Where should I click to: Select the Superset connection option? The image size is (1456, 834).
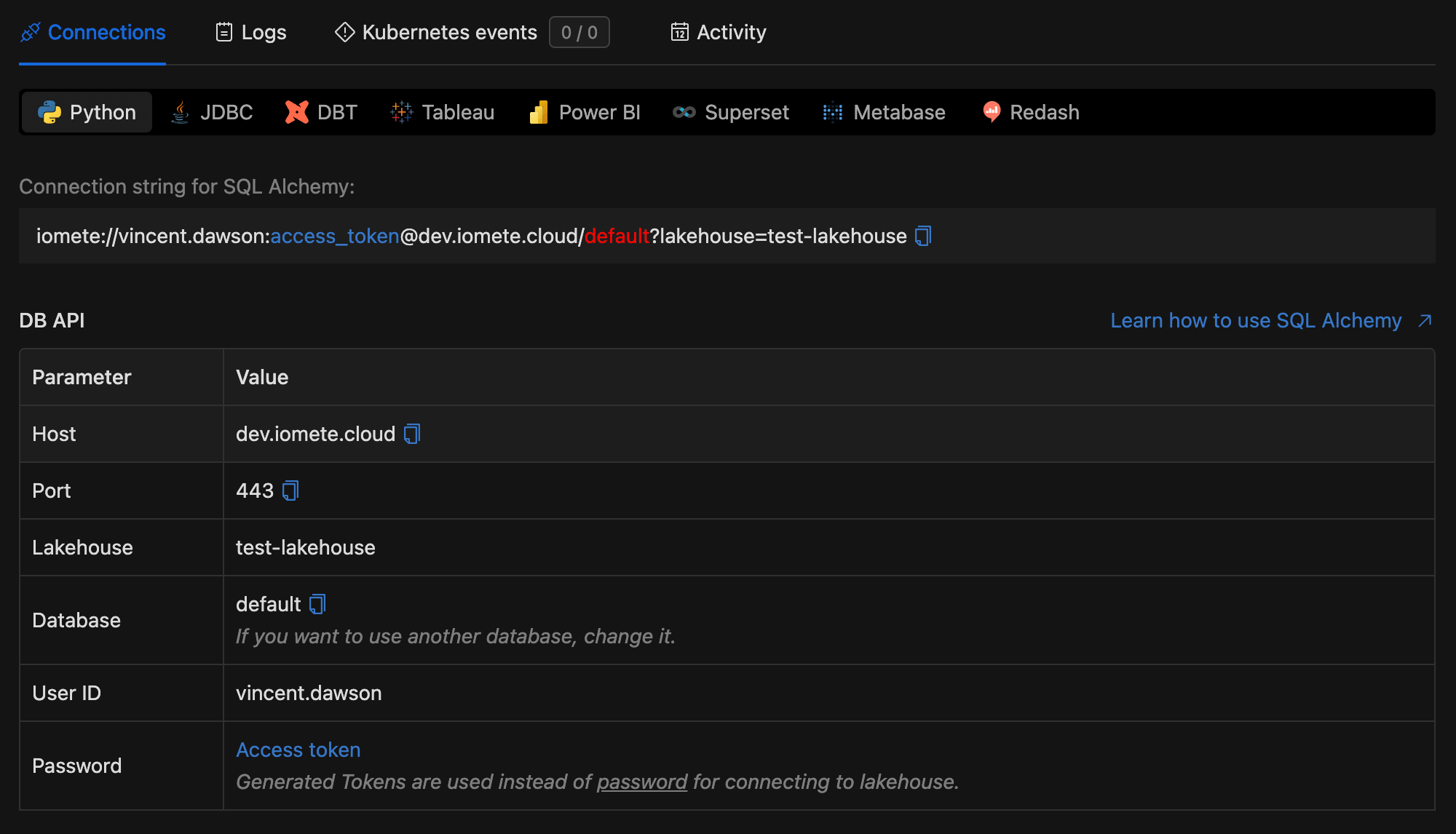pos(731,112)
